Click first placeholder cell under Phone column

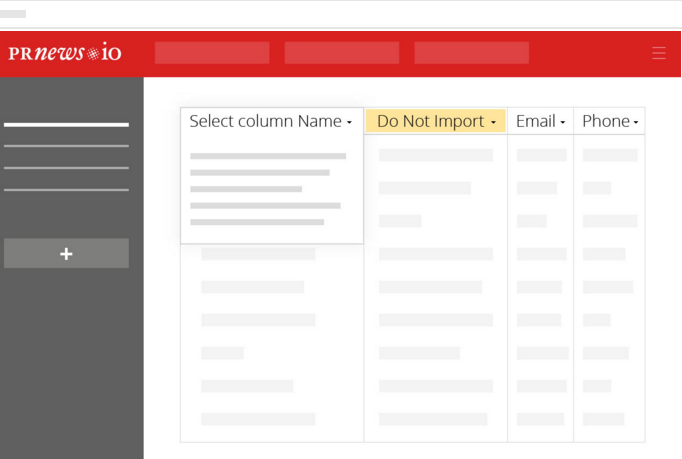610,155
